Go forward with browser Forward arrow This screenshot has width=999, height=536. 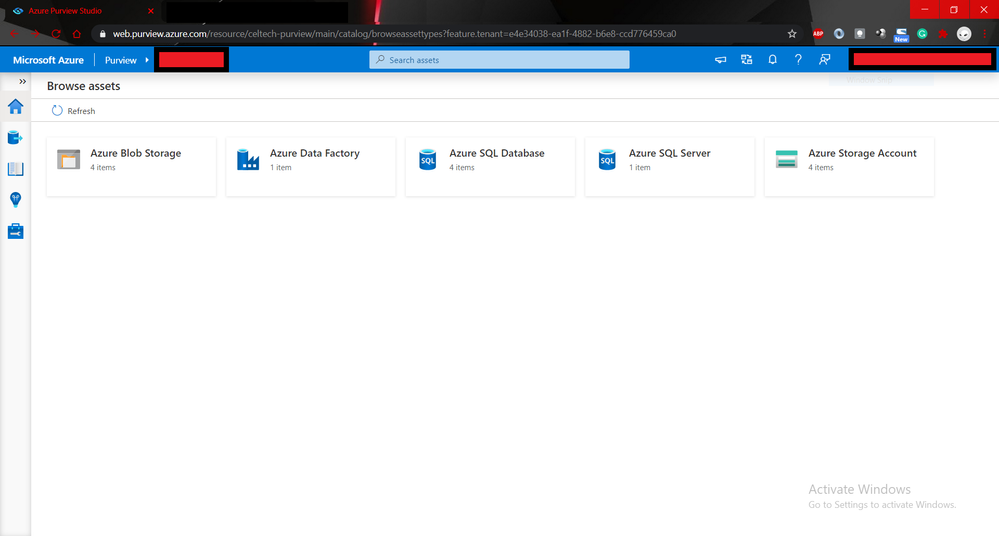(x=35, y=34)
